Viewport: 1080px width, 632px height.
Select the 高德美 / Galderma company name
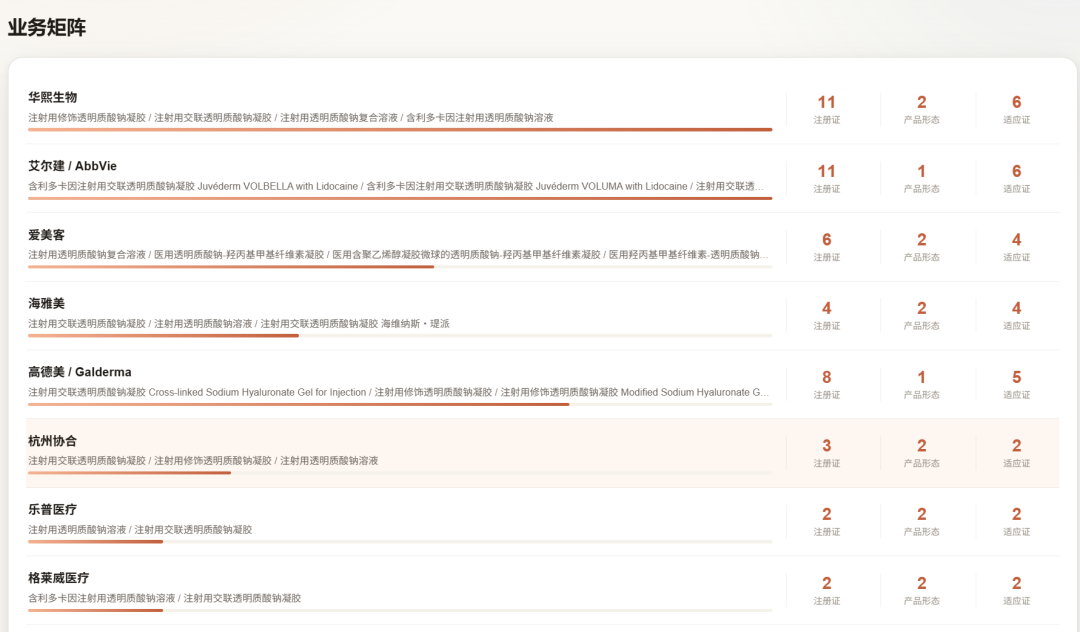point(80,372)
